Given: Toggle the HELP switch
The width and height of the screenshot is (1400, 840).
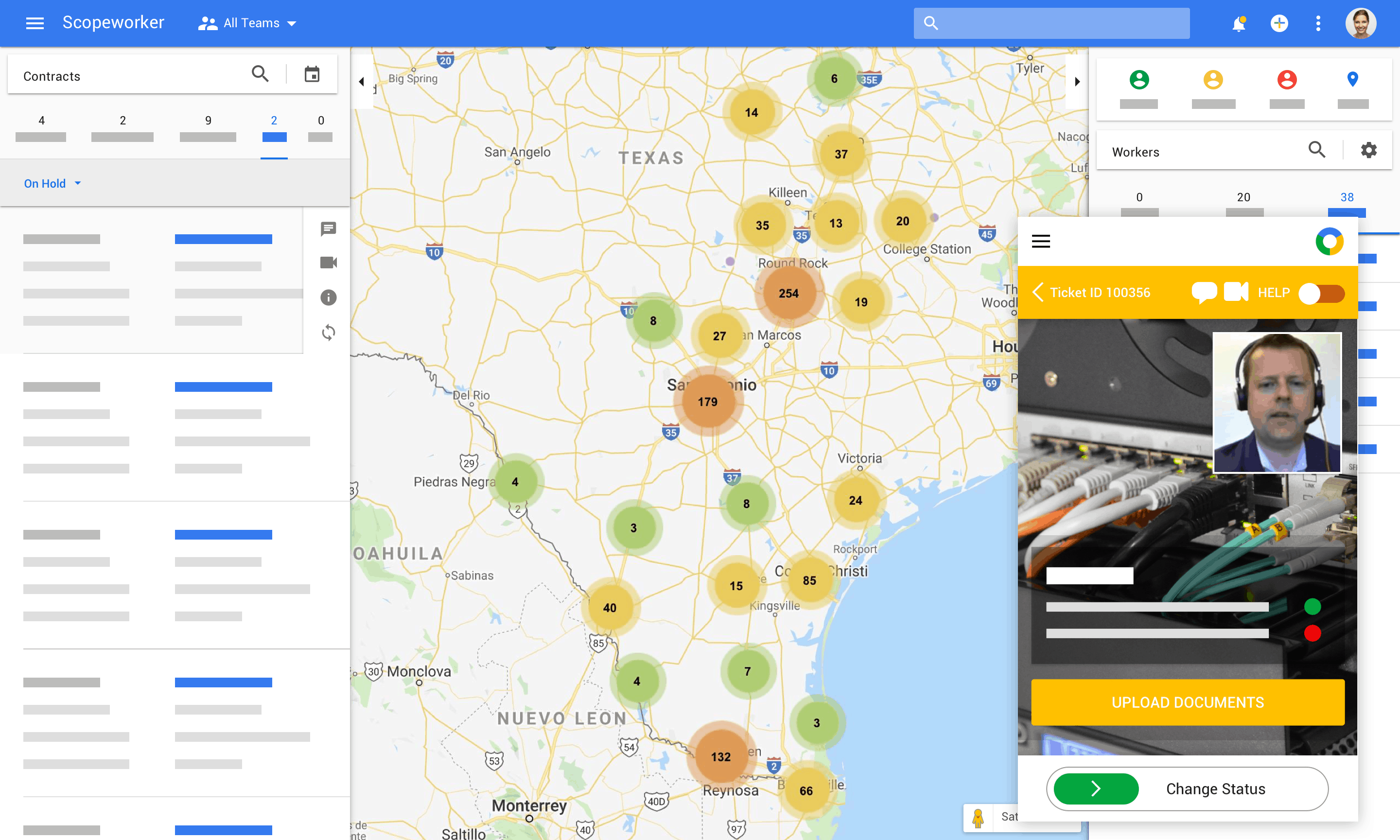Looking at the screenshot, I should [x=1321, y=293].
